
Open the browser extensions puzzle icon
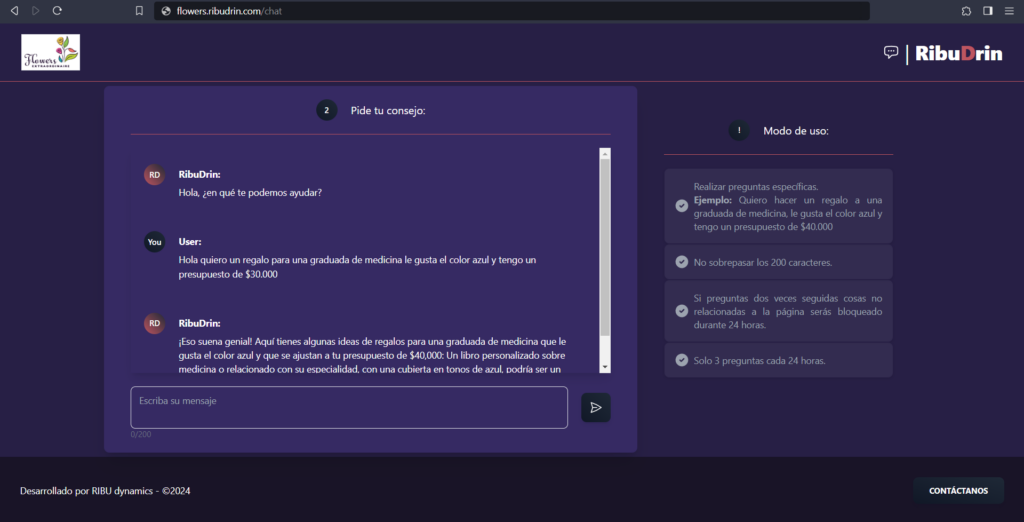pyautogui.click(x=966, y=10)
